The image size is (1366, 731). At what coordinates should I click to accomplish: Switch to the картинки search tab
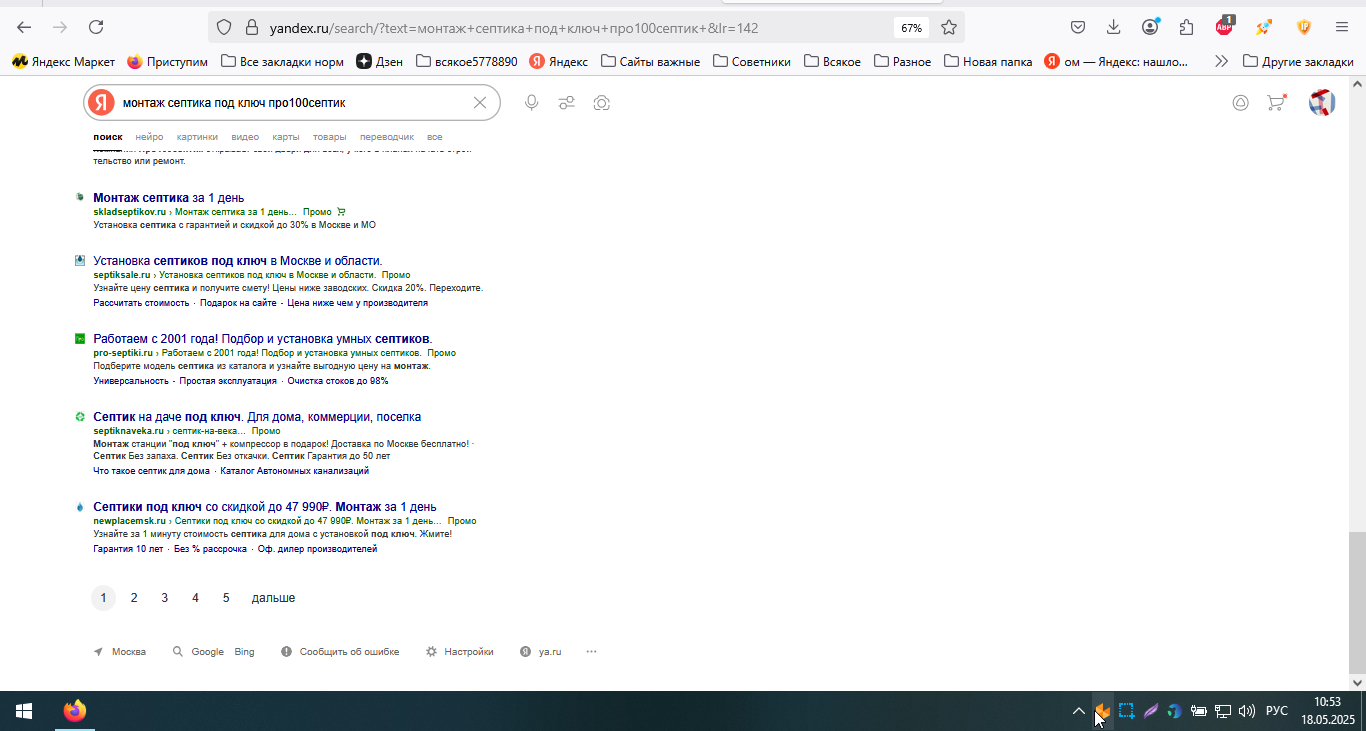197,136
